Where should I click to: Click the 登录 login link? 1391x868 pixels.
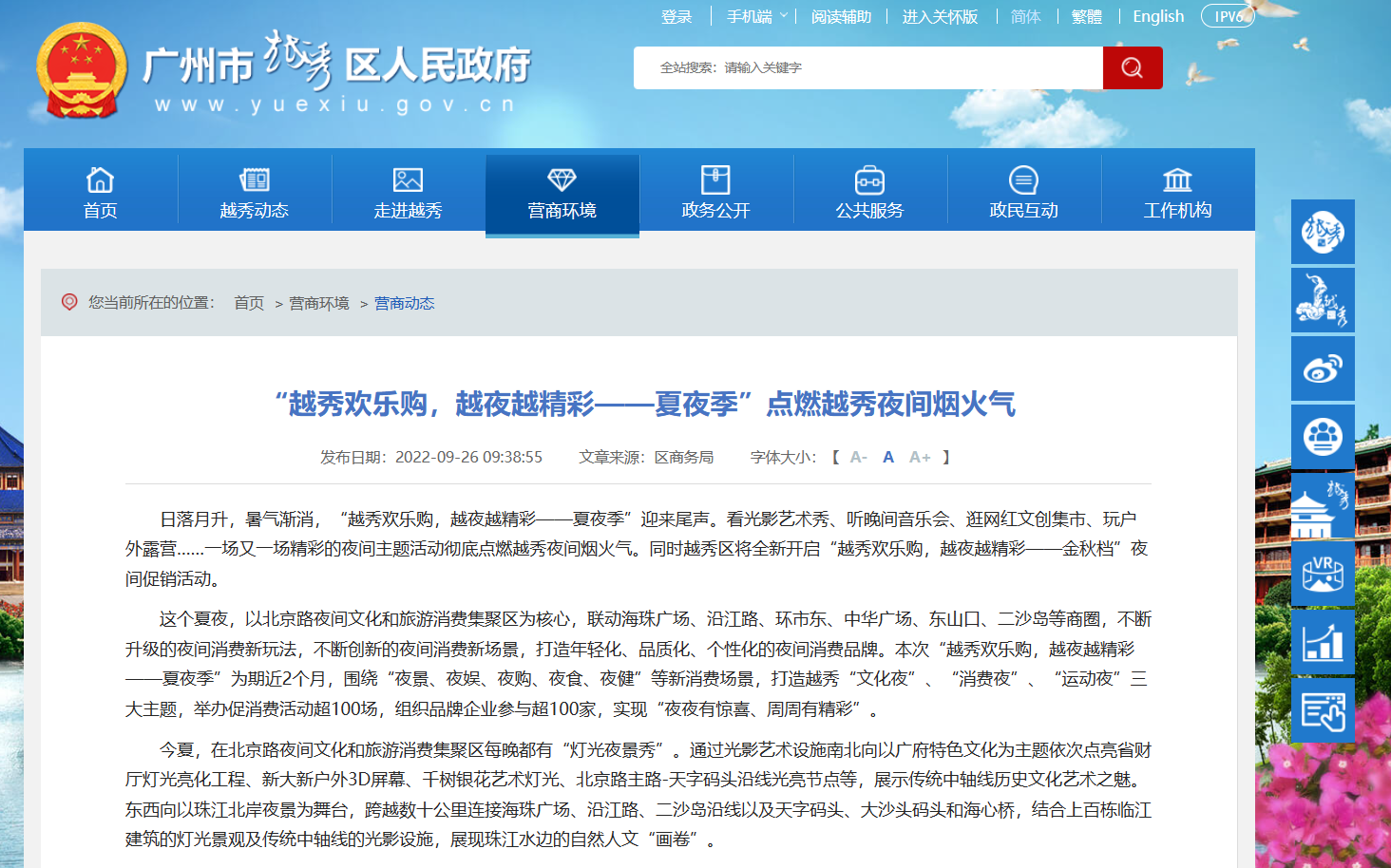(x=676, y=17)
